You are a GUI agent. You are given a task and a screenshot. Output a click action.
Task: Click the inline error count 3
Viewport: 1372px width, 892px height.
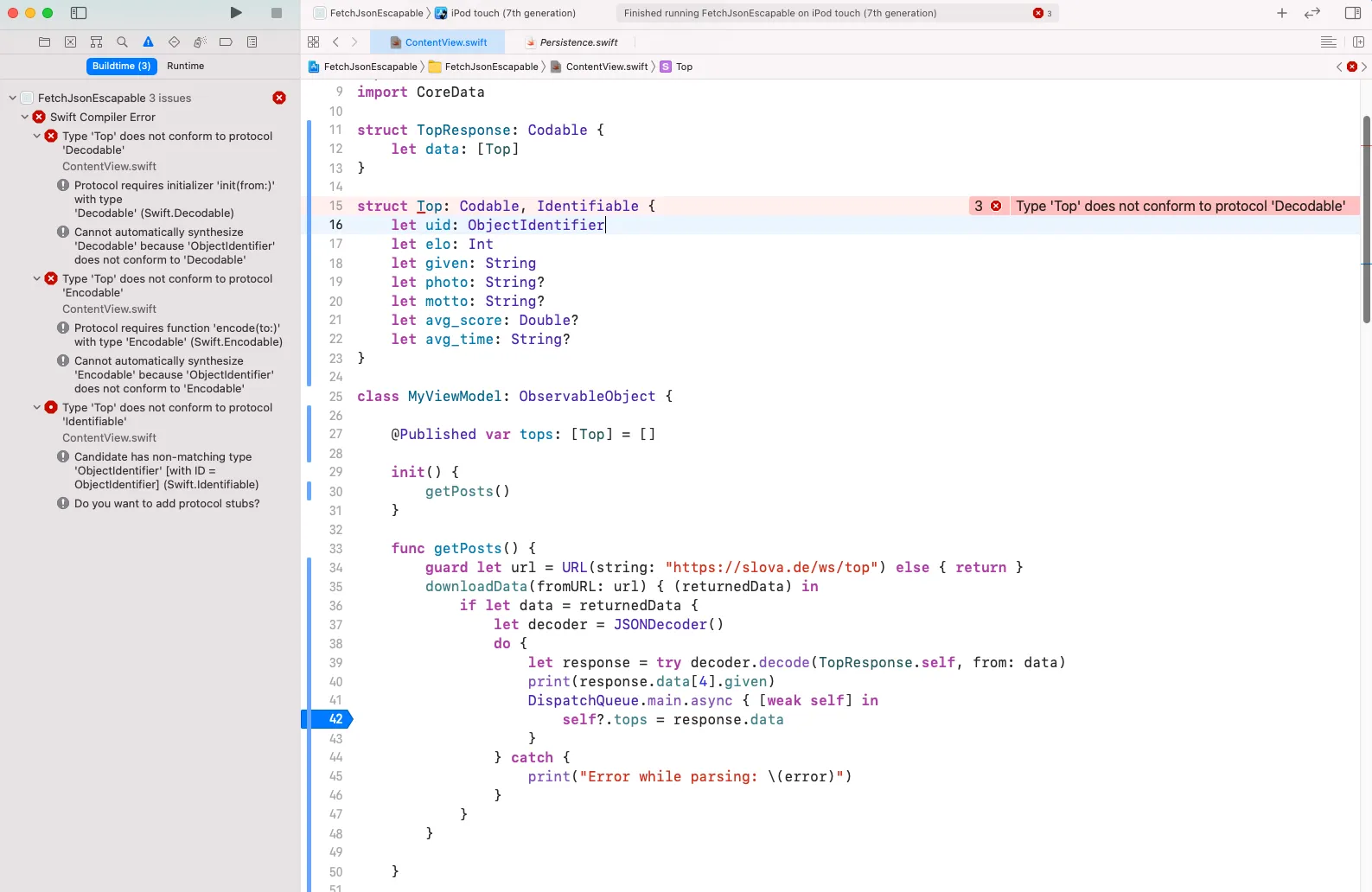[979, 206]
